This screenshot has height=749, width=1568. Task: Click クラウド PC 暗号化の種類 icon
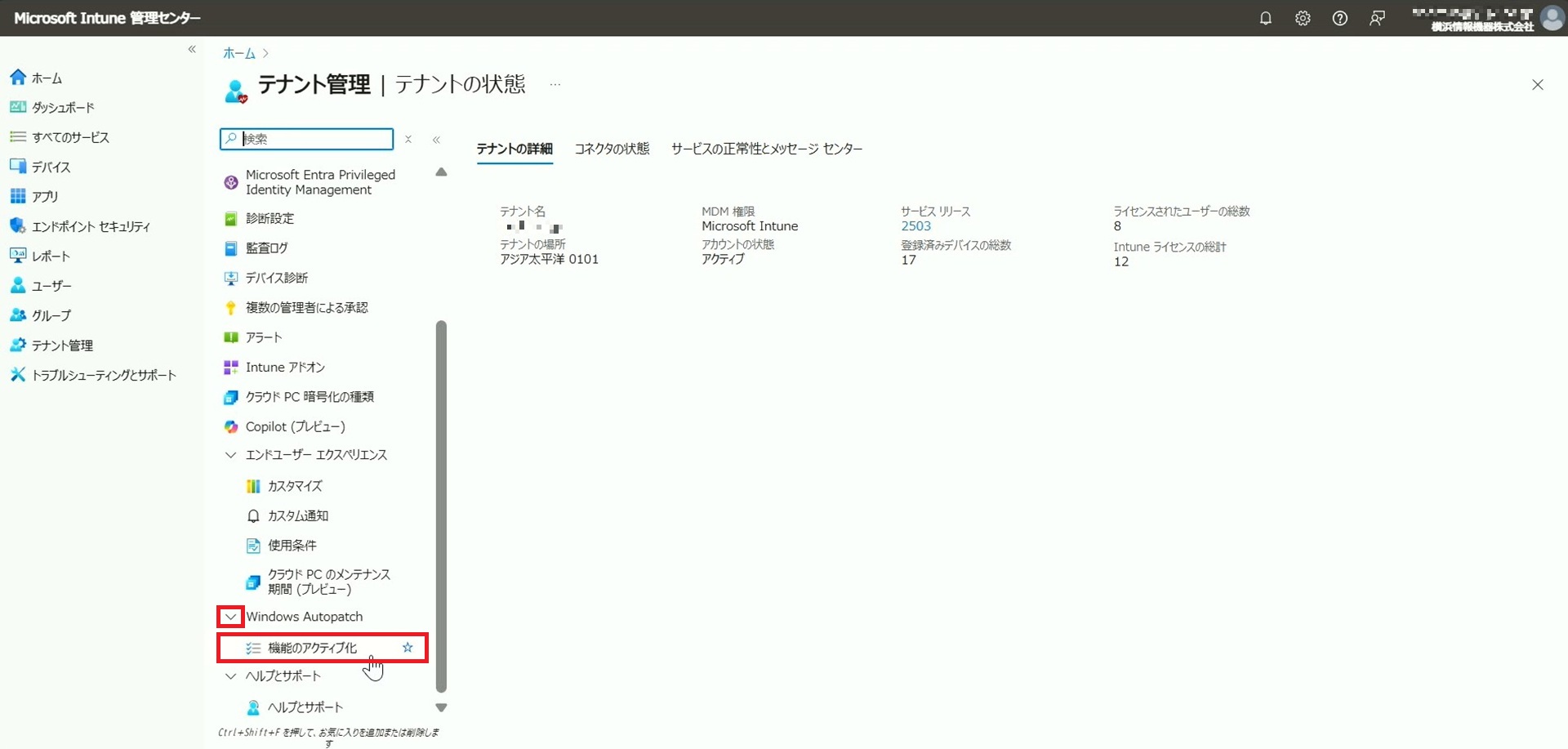[231, 397]
